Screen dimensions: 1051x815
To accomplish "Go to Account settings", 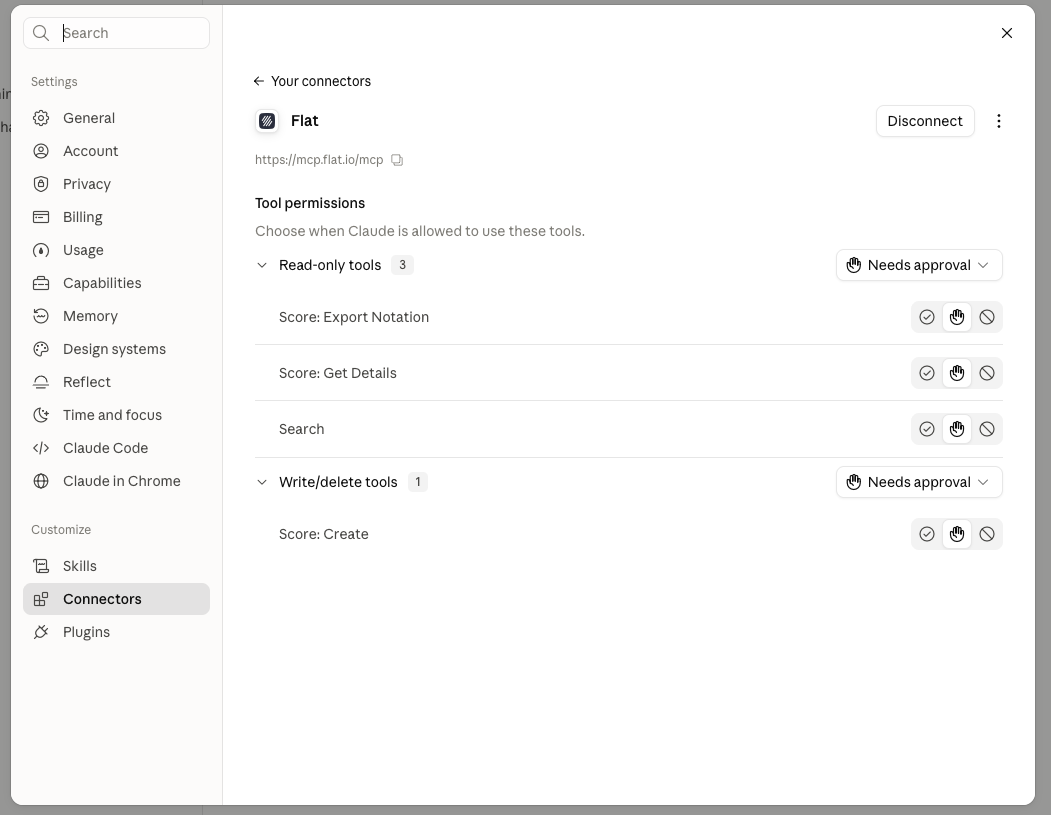I will tap(117, 151).
